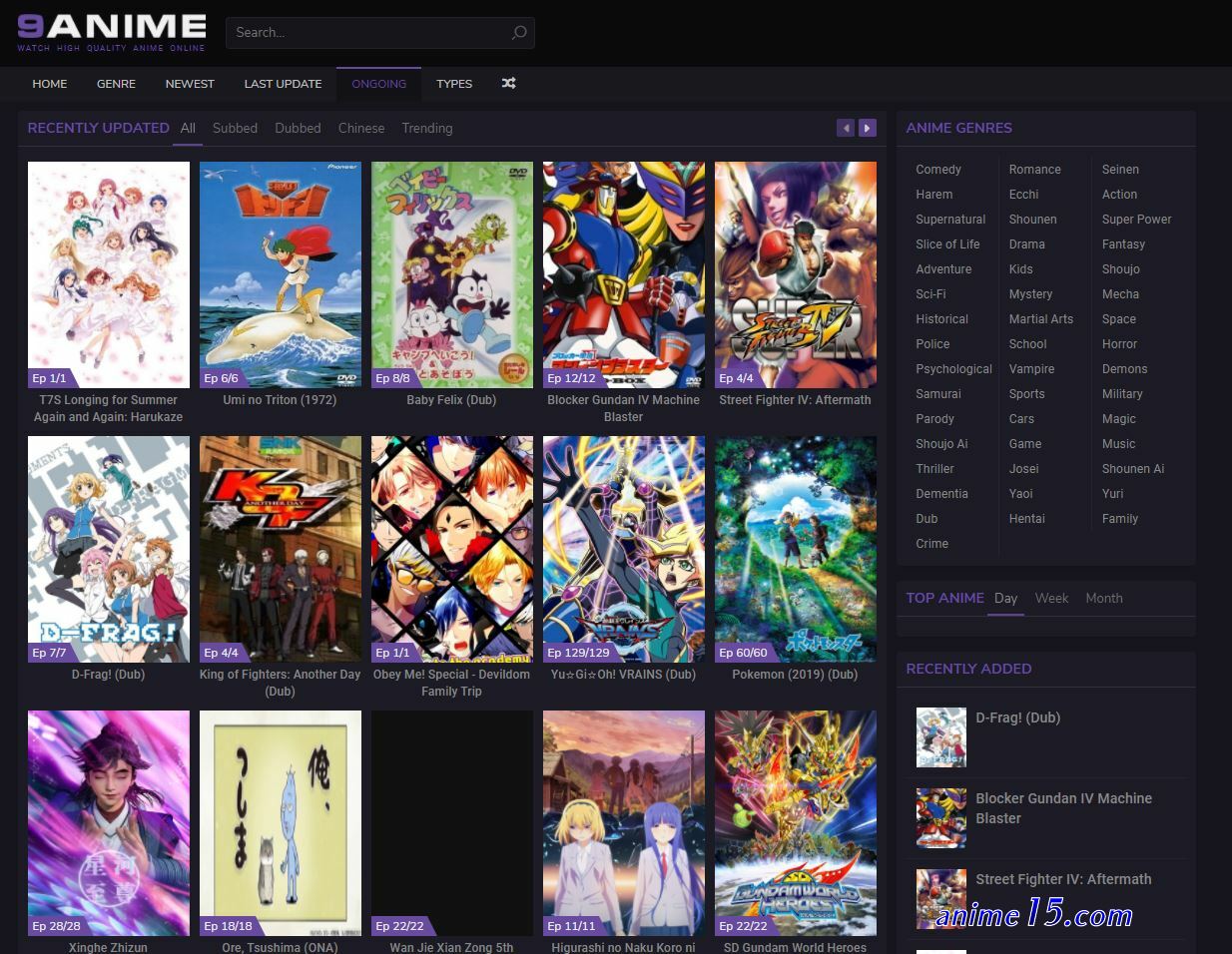The height and width of the screenshot is (954, 1232).
Task: Open the NEWEST menu item
Action: click(190, 84)
